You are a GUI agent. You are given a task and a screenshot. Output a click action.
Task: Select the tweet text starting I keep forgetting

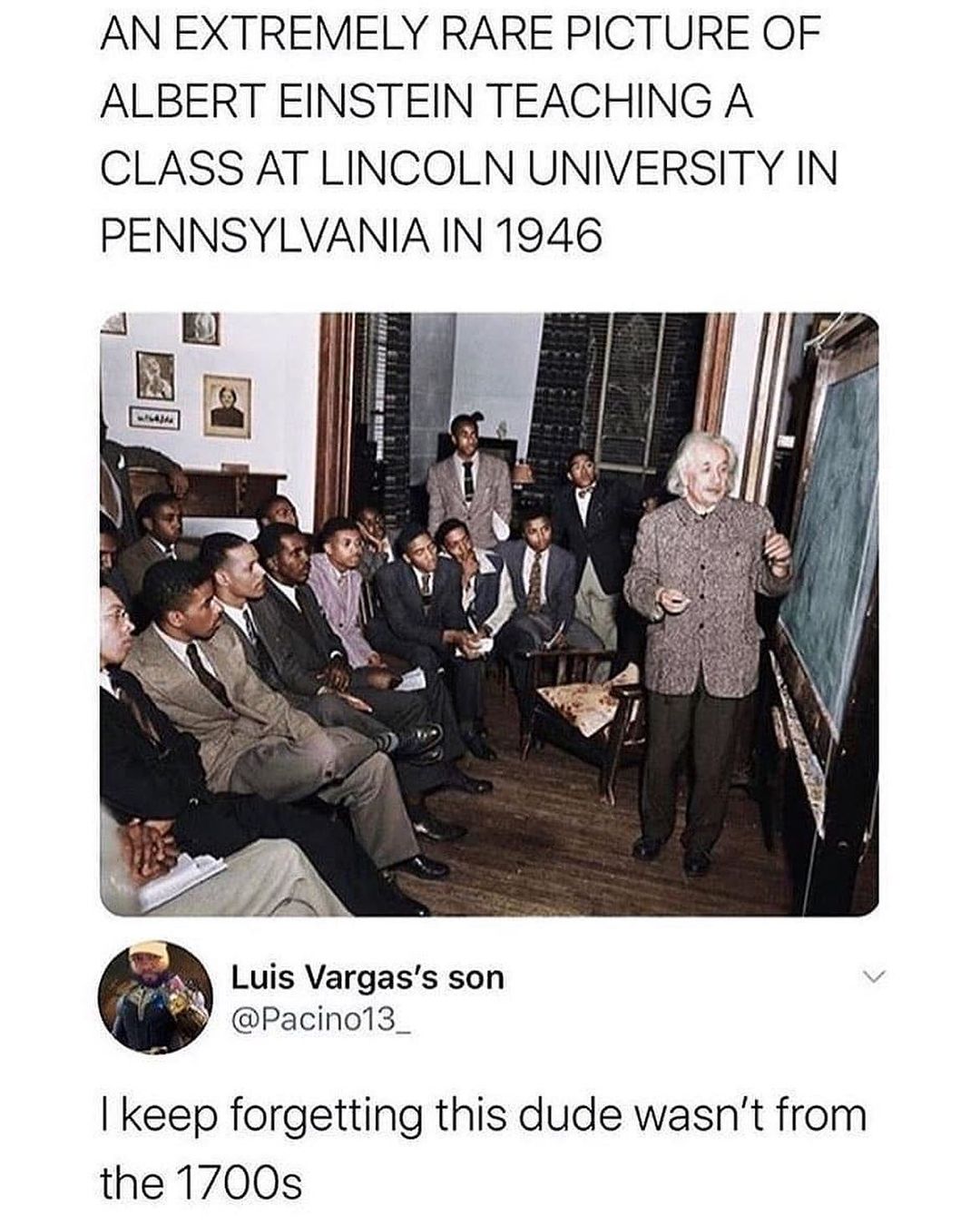[484, 1148]
